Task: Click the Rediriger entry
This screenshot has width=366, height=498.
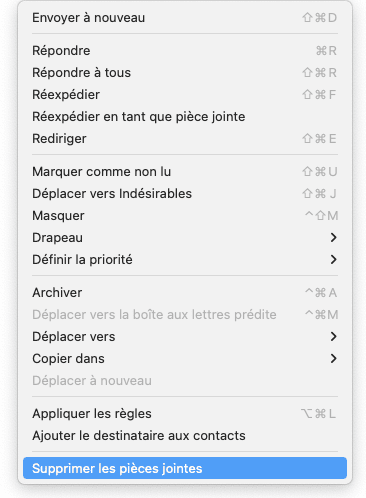Action: click(185, 139)
